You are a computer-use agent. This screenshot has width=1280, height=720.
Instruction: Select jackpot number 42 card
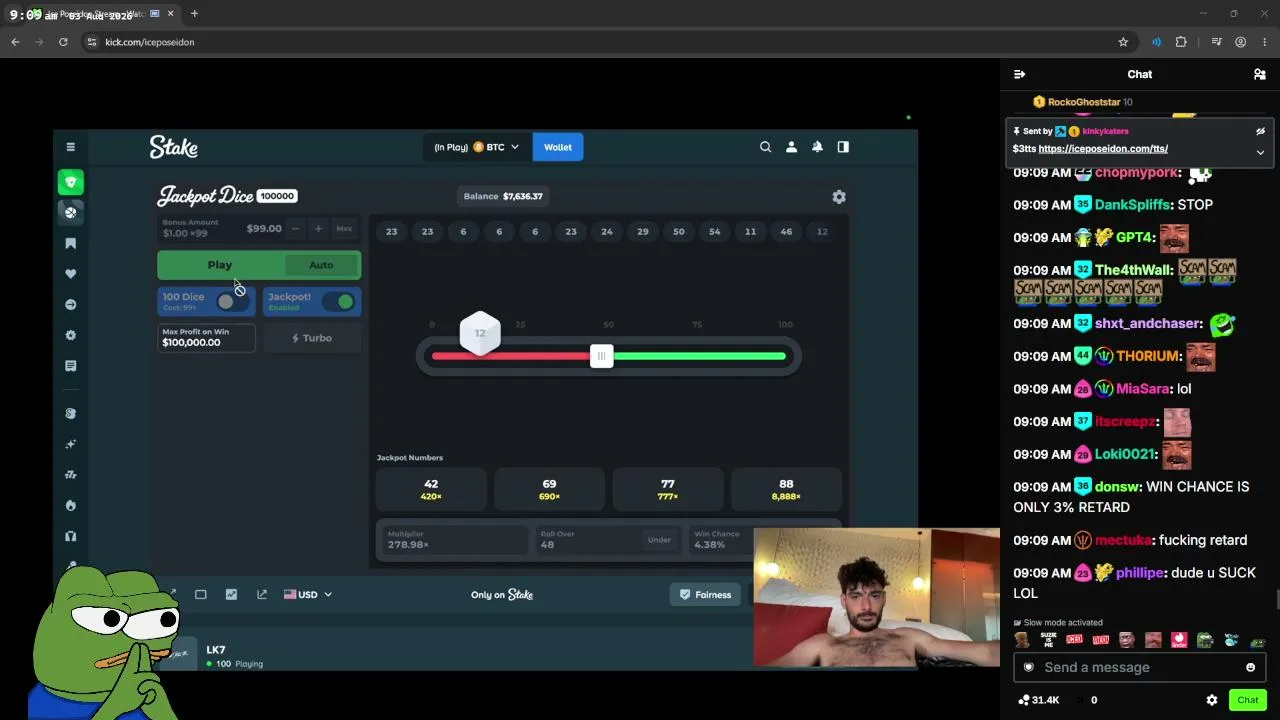431,489
